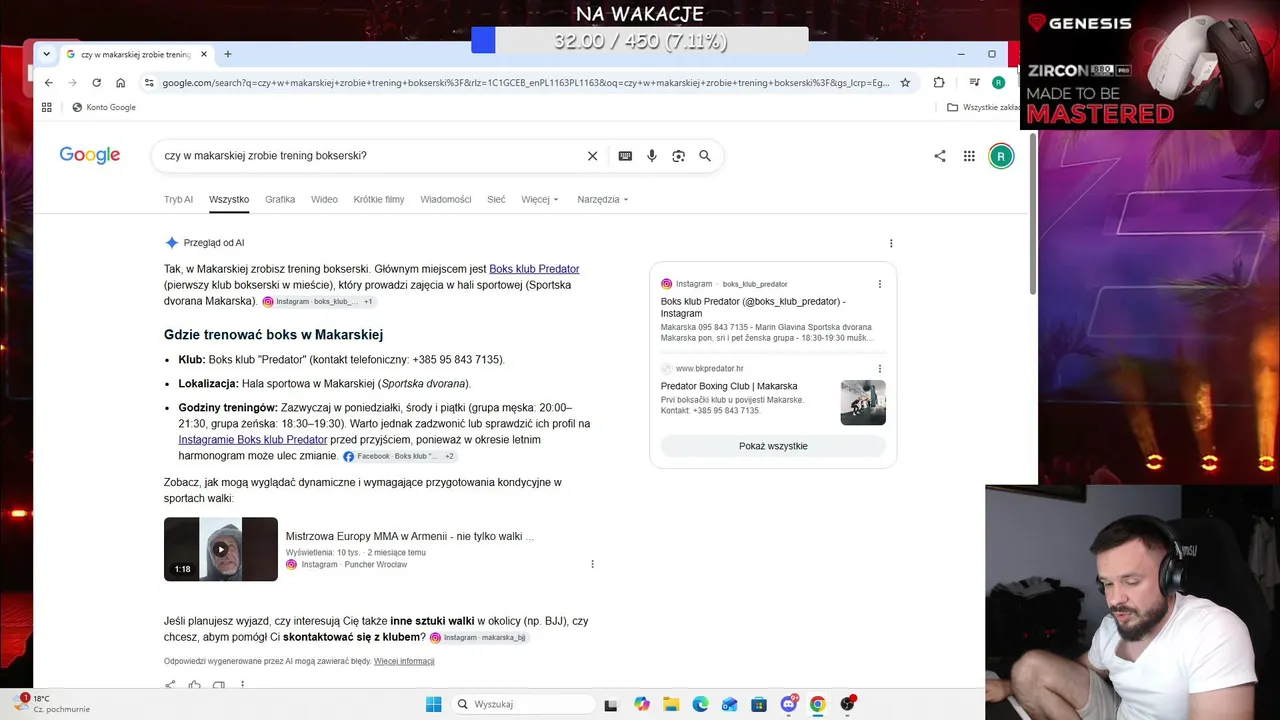
Task: Open Outlook from the taskbar
Action: tap(730, 704)
